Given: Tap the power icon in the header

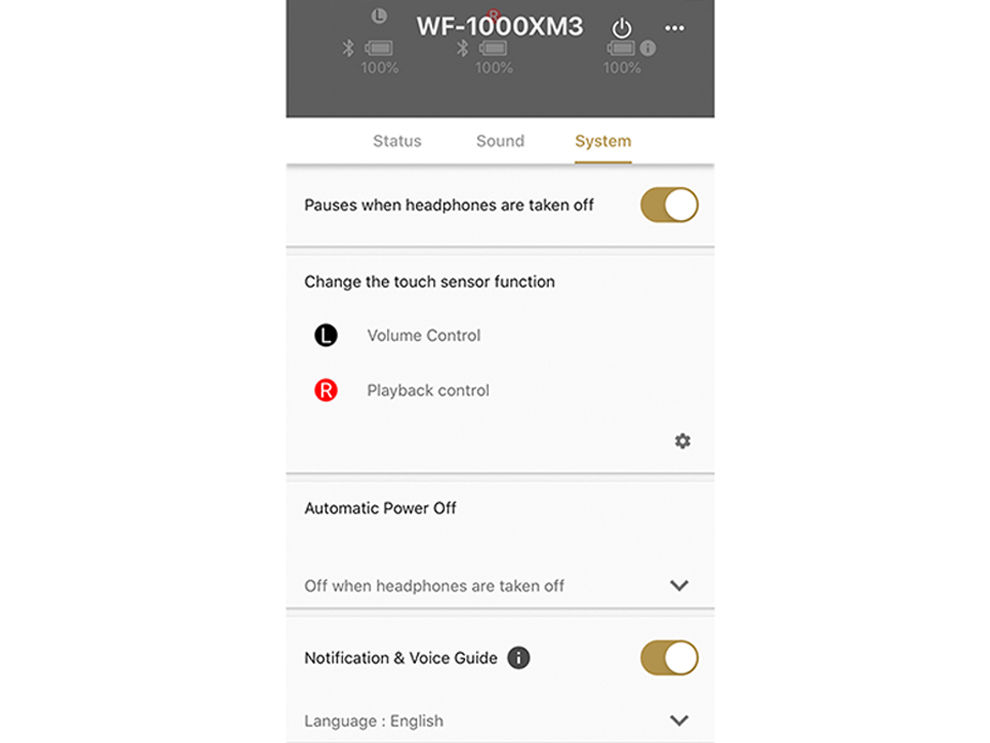Looking at the screenshot, I should [622, 28].
